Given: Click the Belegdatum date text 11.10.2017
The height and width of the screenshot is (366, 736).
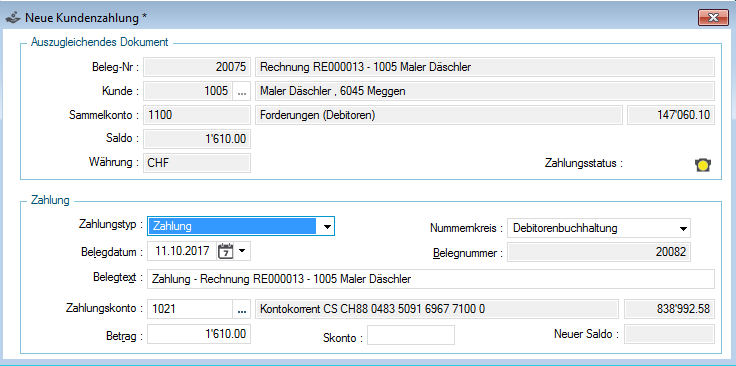Looking at the screenshot, I should 183,251.
